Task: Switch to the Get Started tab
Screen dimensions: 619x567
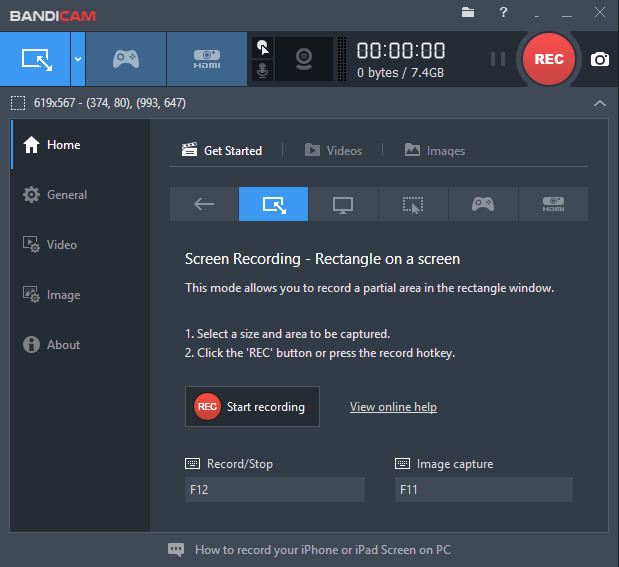Action: 221,150
